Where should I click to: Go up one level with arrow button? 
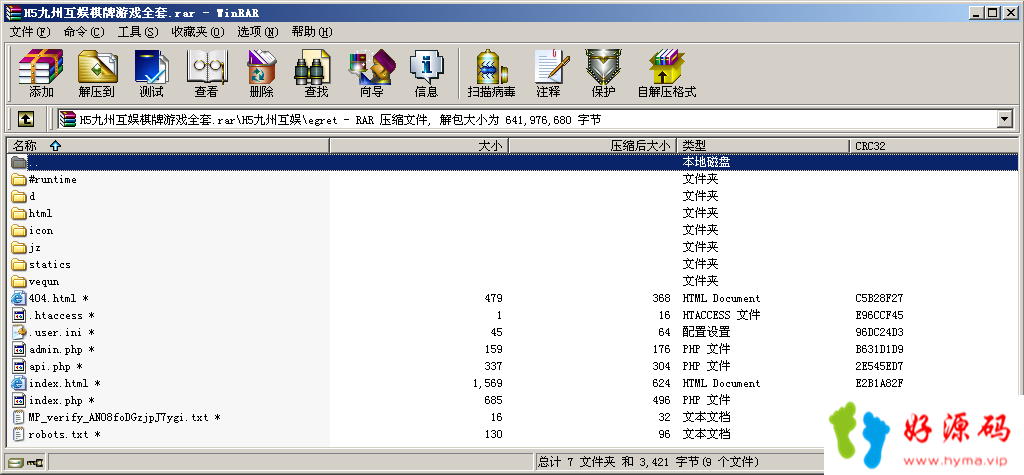click(x=25, y=119)
